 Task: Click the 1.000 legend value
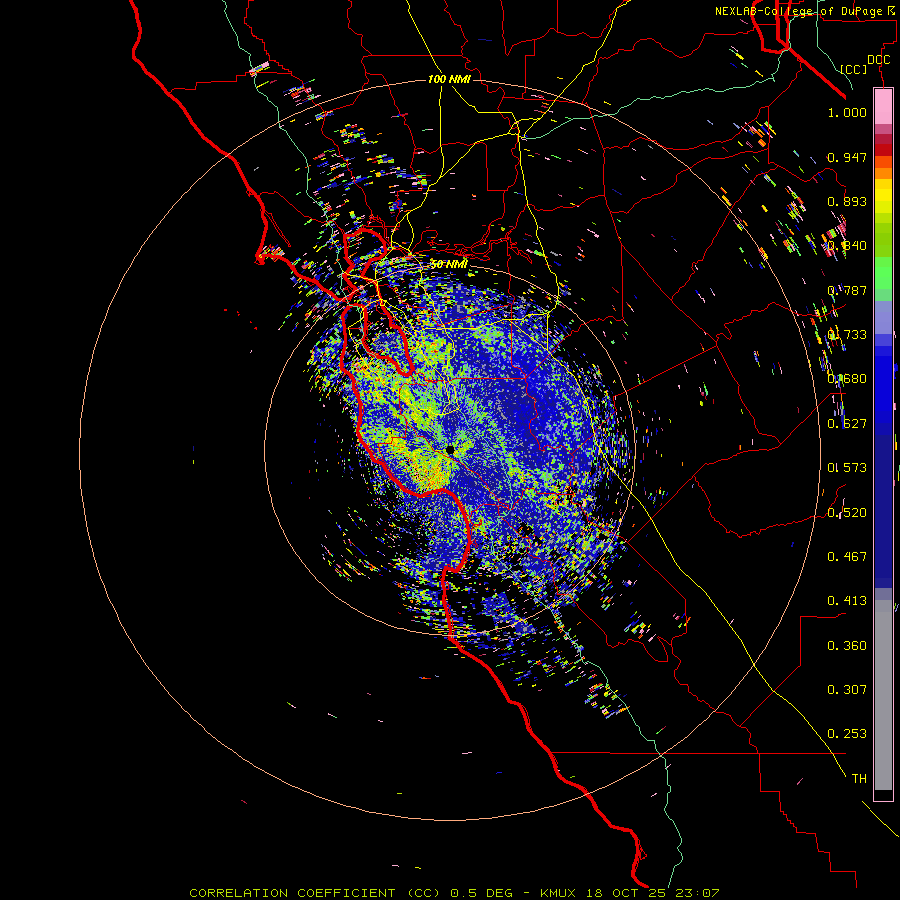click(x=847, y=112)
